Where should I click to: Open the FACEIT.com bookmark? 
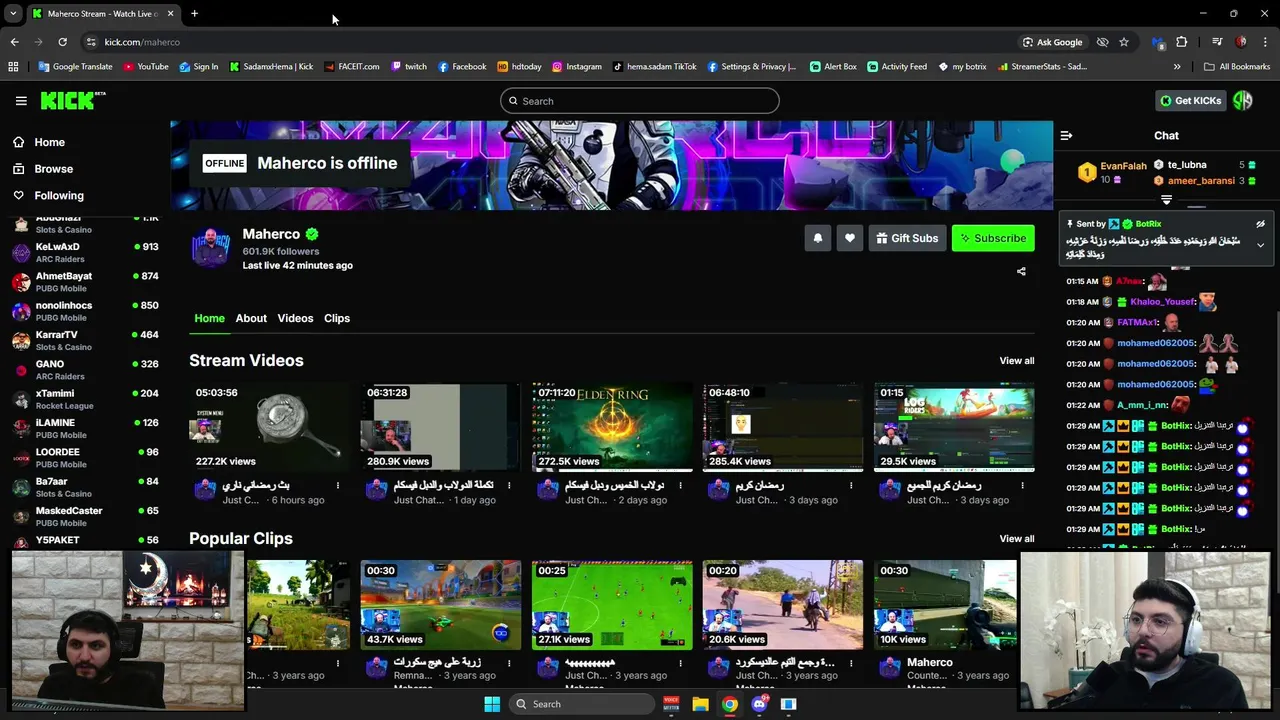pos(352,67)
